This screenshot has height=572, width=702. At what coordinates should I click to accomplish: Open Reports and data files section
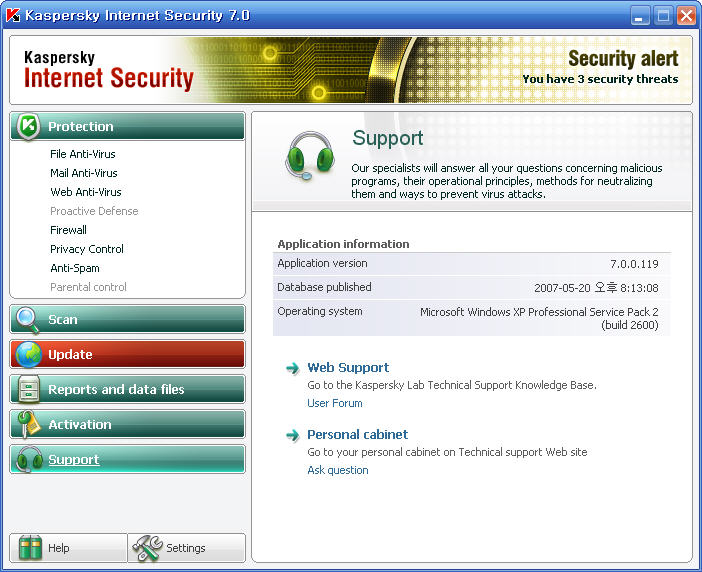point(128,389)
